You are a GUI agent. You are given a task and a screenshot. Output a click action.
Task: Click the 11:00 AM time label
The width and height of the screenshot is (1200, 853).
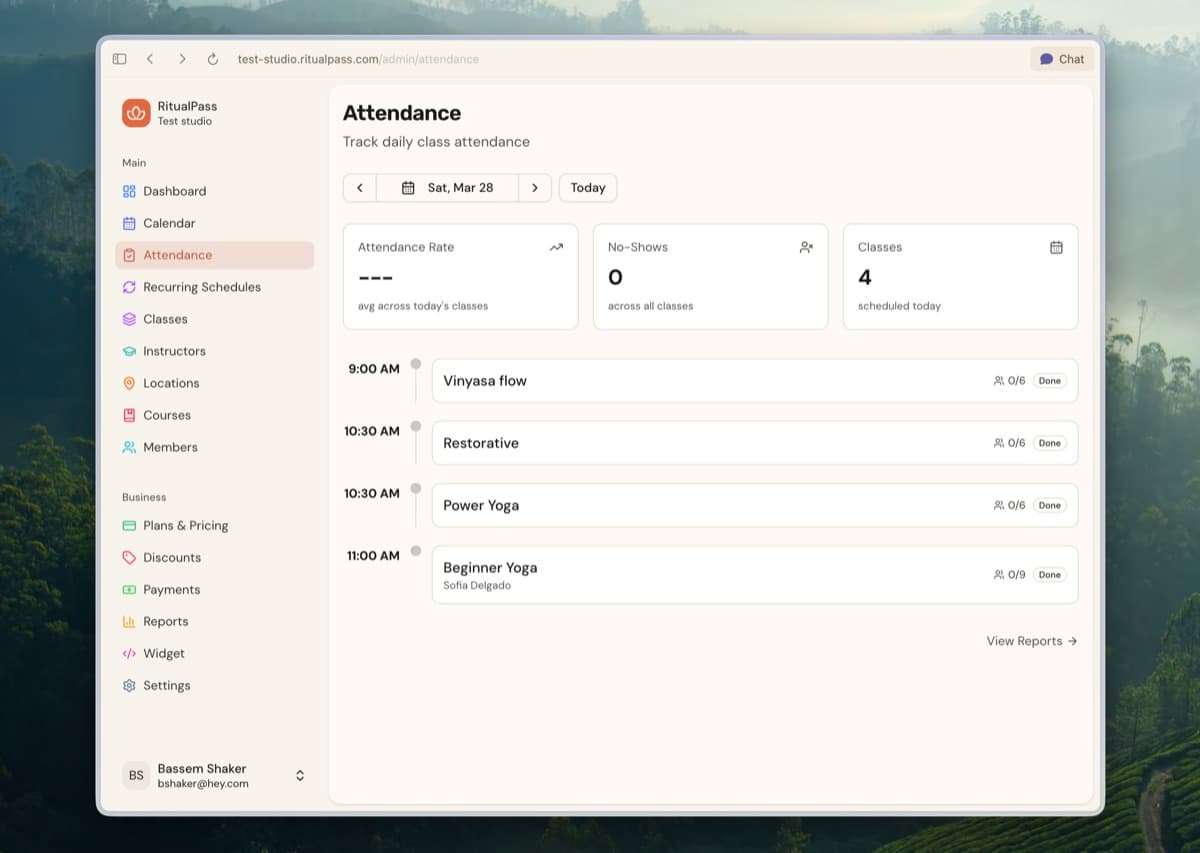(373, 555)
